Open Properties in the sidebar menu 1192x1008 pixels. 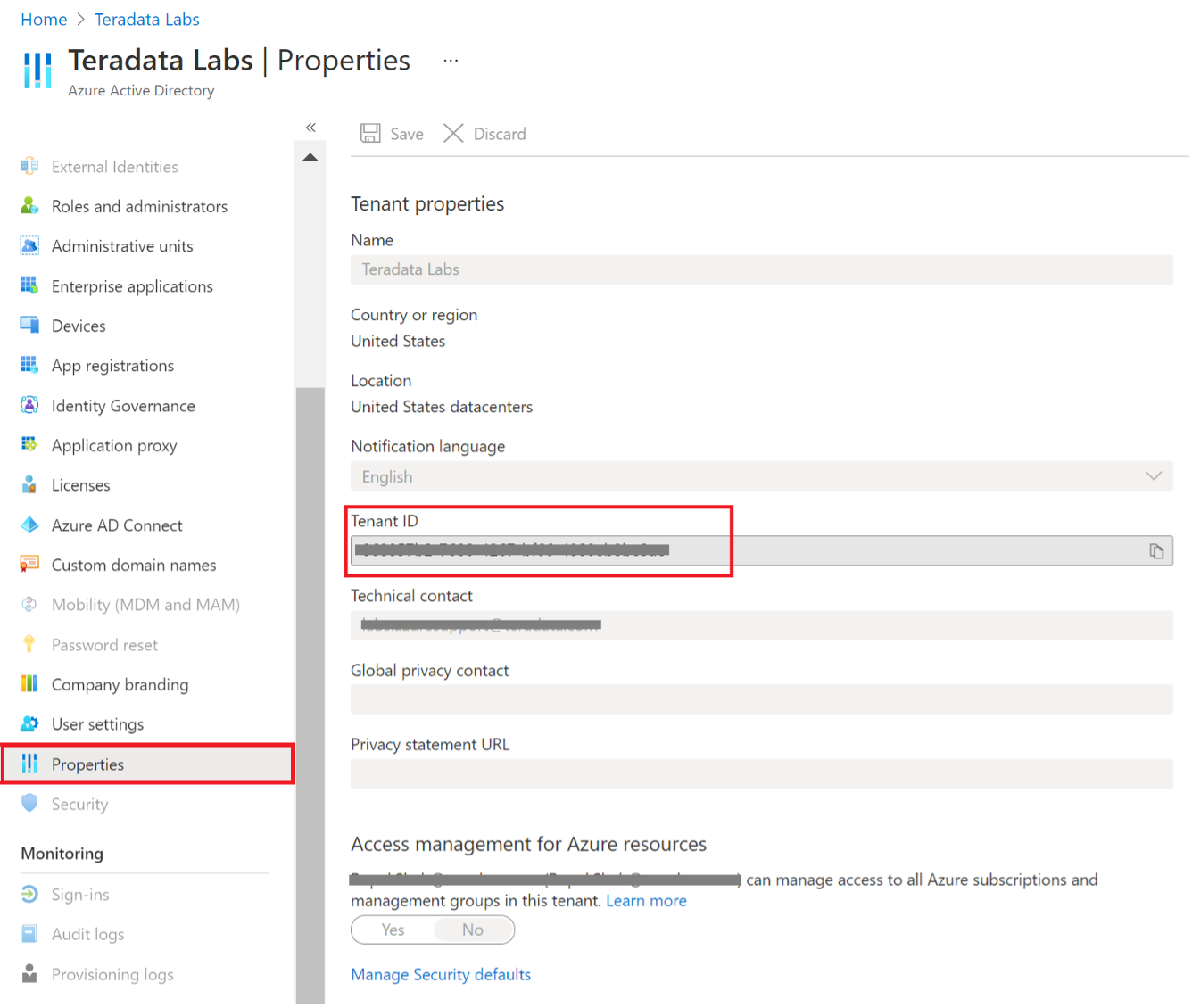pyautogui.click(x=87, y=764)
